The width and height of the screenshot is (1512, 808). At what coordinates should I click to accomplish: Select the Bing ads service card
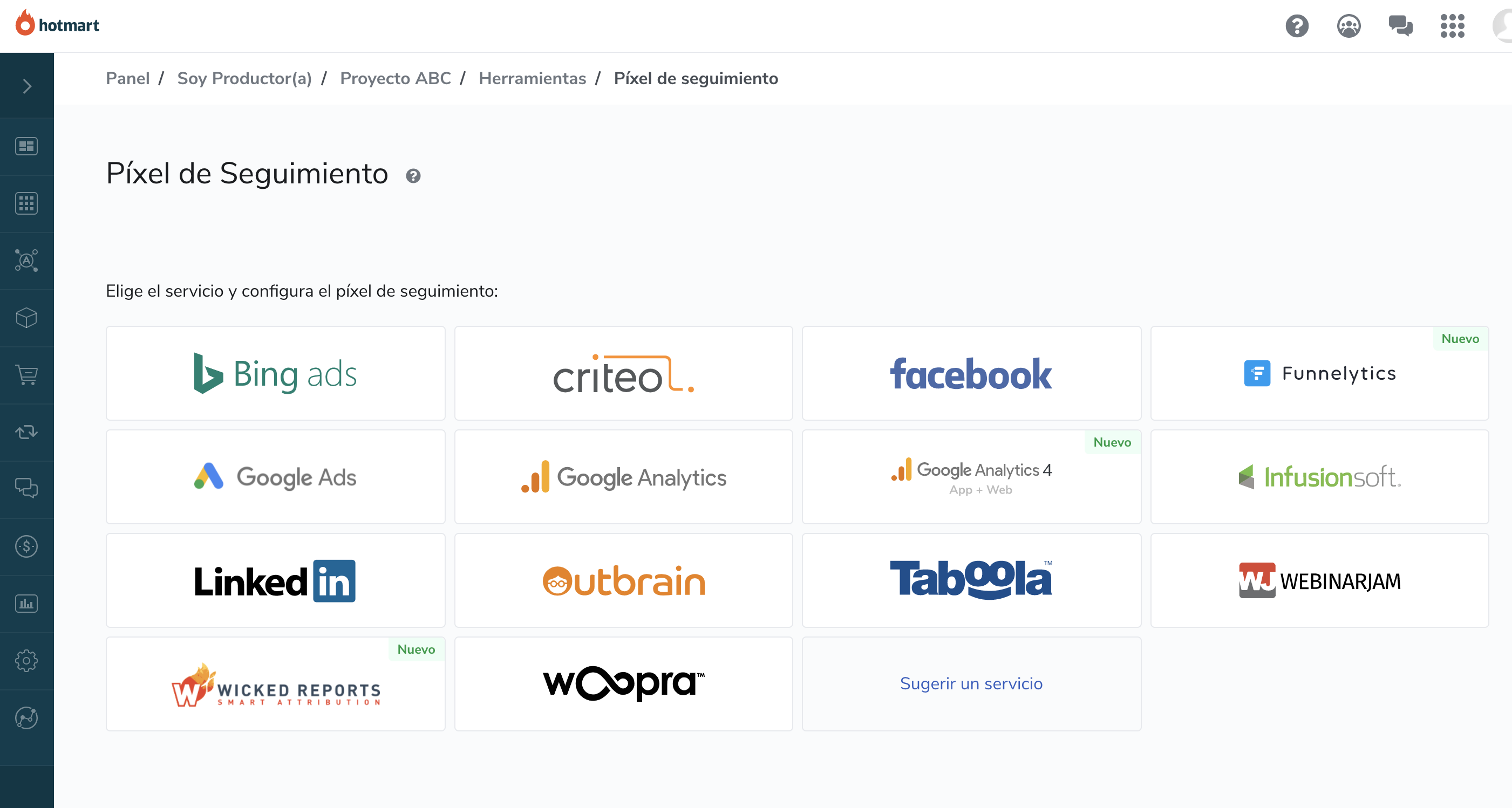pos(275,373)
